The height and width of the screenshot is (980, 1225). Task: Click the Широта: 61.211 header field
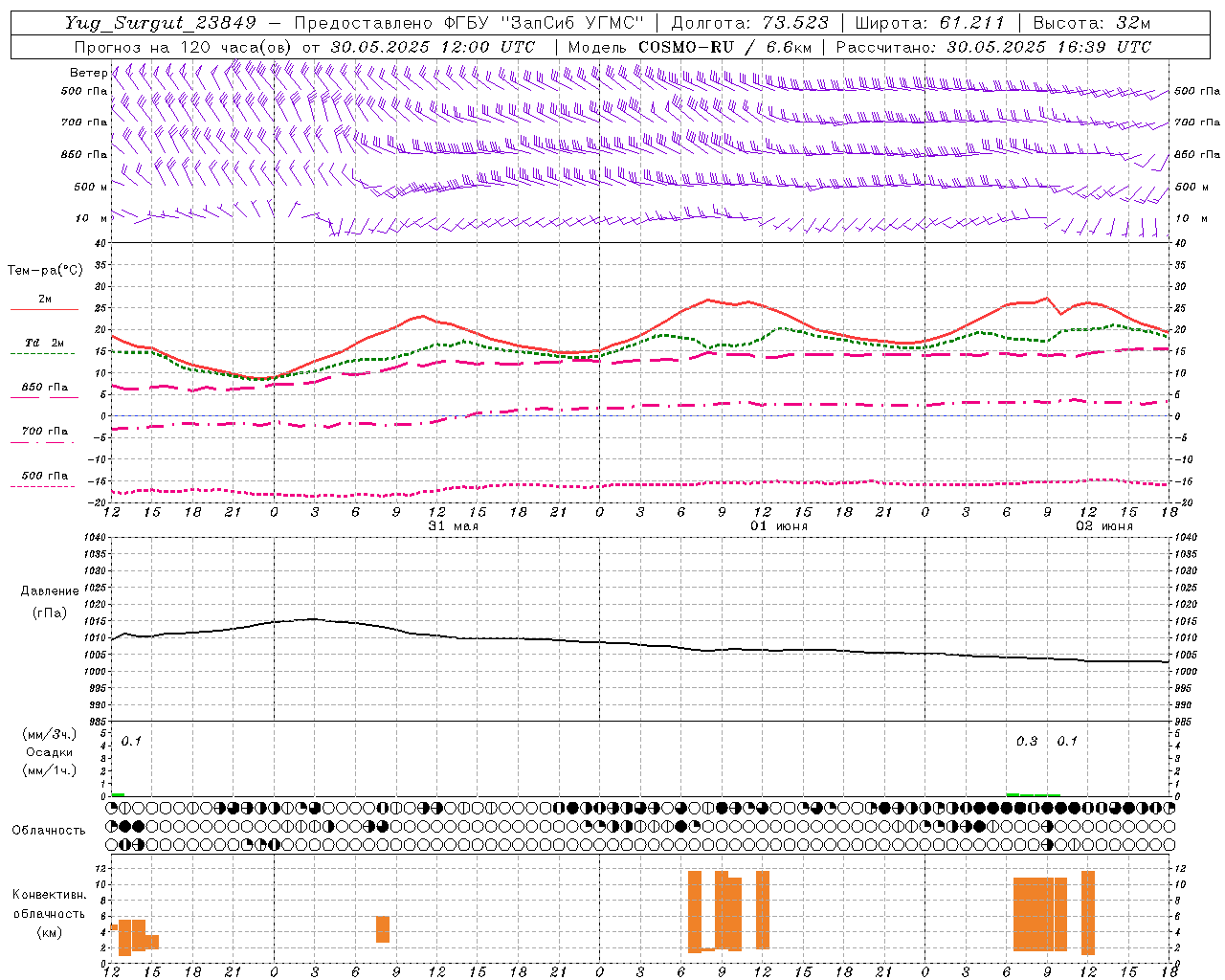(929, 23)
